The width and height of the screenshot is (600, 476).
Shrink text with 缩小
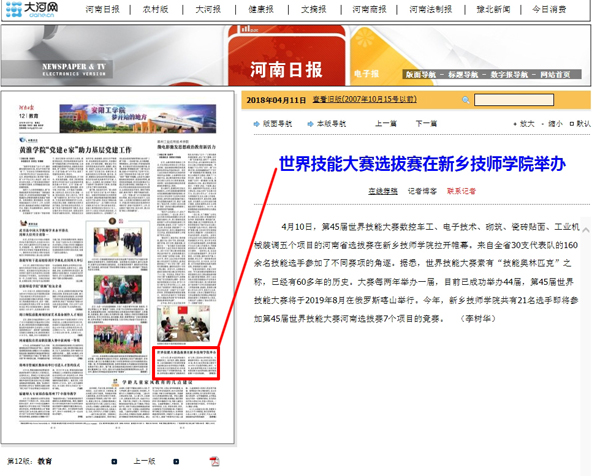554,124
